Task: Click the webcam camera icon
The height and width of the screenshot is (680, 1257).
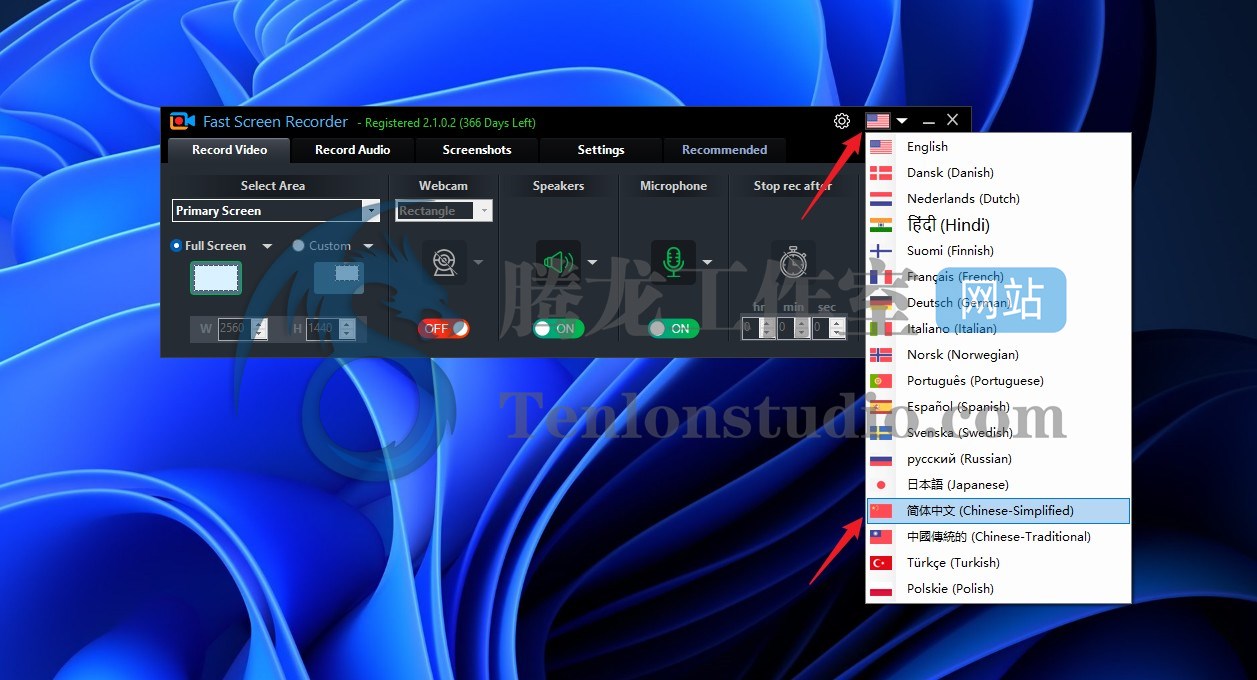Action: coord(444,261)
